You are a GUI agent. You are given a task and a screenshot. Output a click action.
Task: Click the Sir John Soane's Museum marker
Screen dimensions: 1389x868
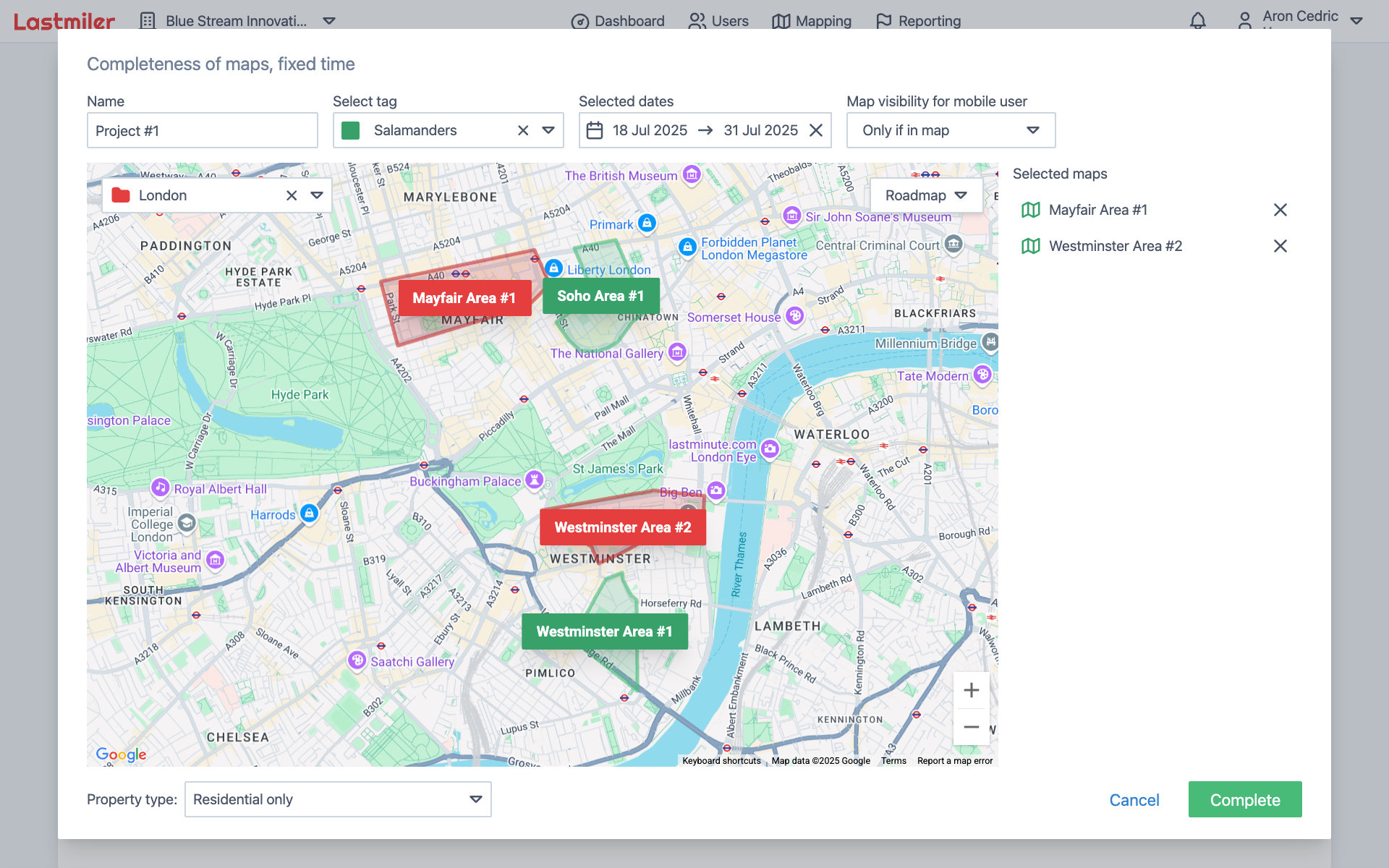(x=792, y=216)
